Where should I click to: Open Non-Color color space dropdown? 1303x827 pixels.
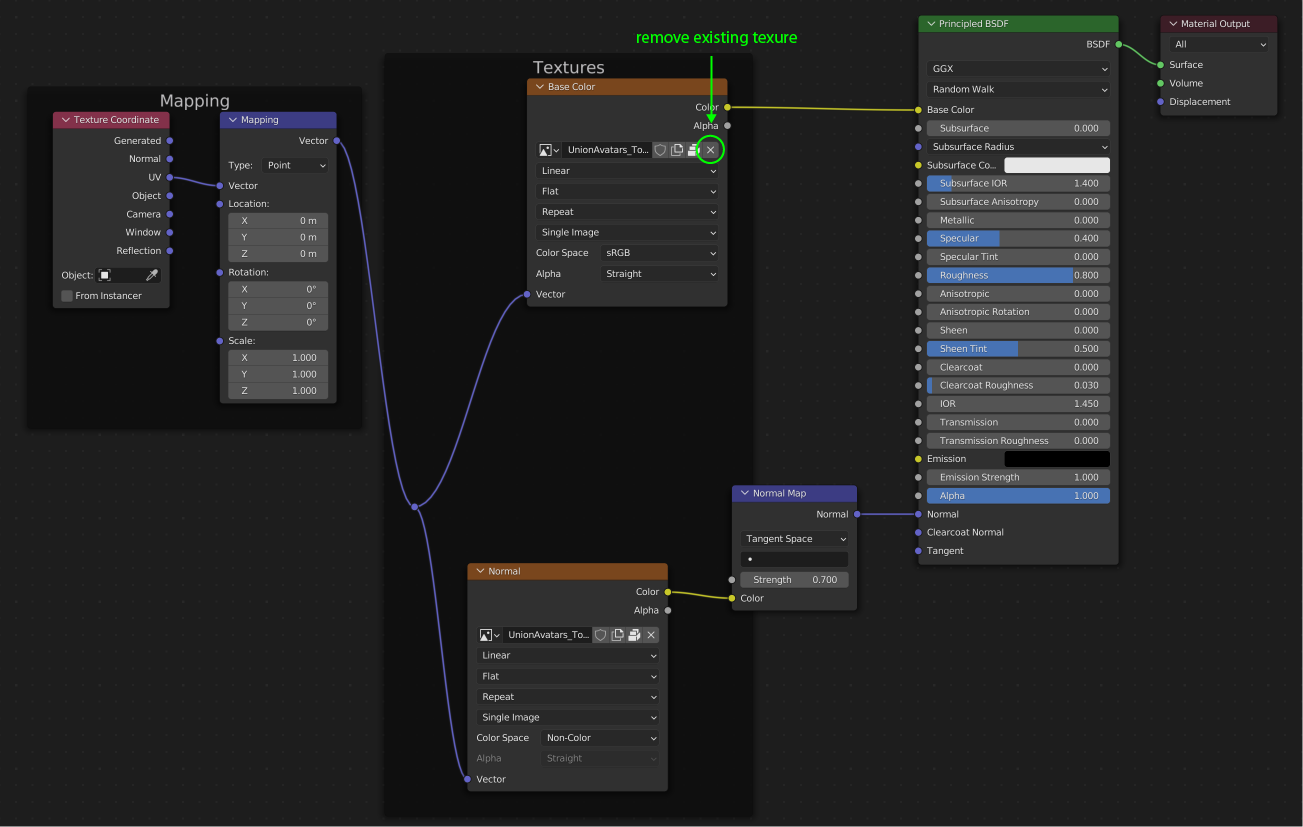click(x=600, y=738)
